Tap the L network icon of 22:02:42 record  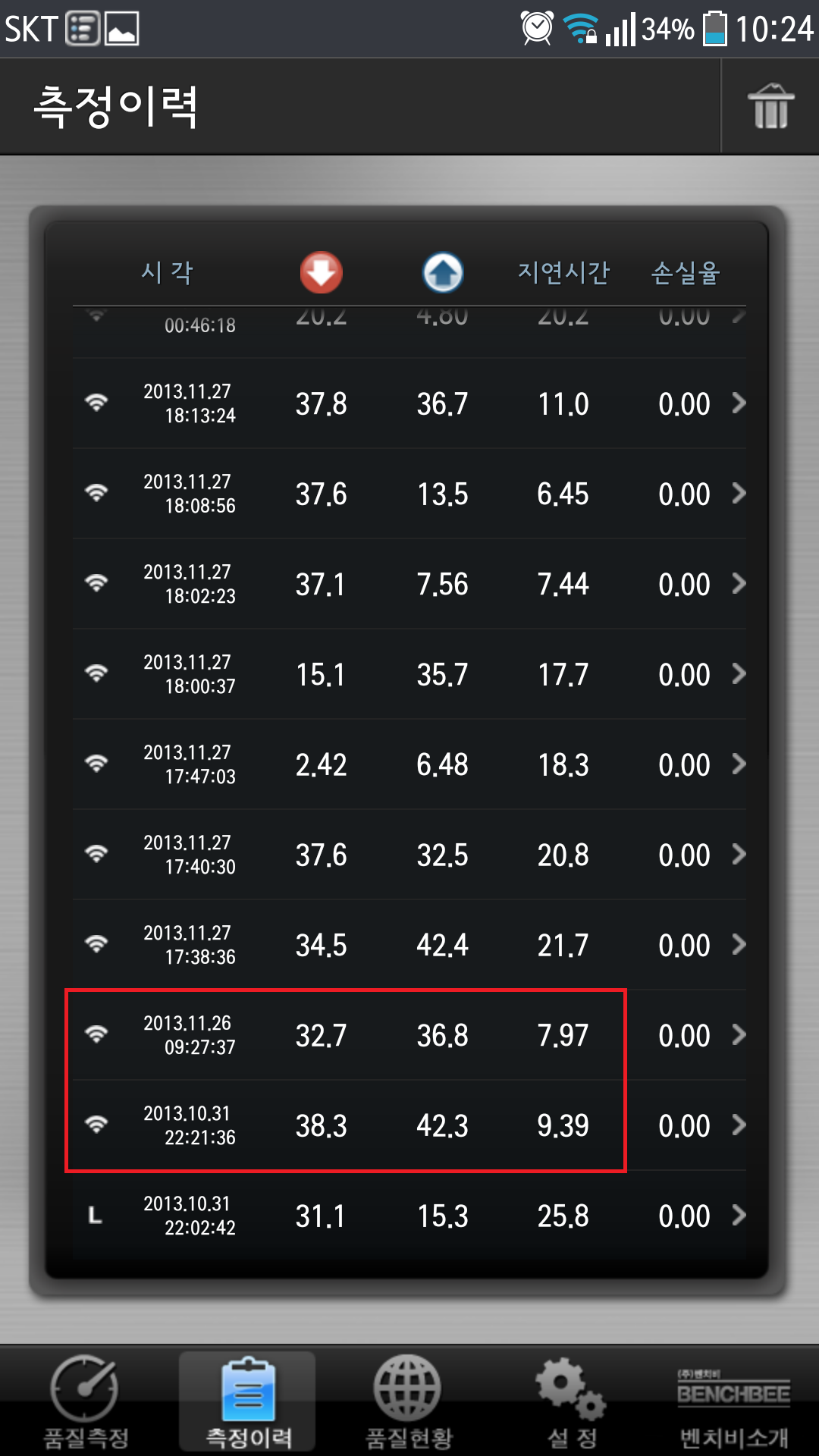[x=95, y=1216]
